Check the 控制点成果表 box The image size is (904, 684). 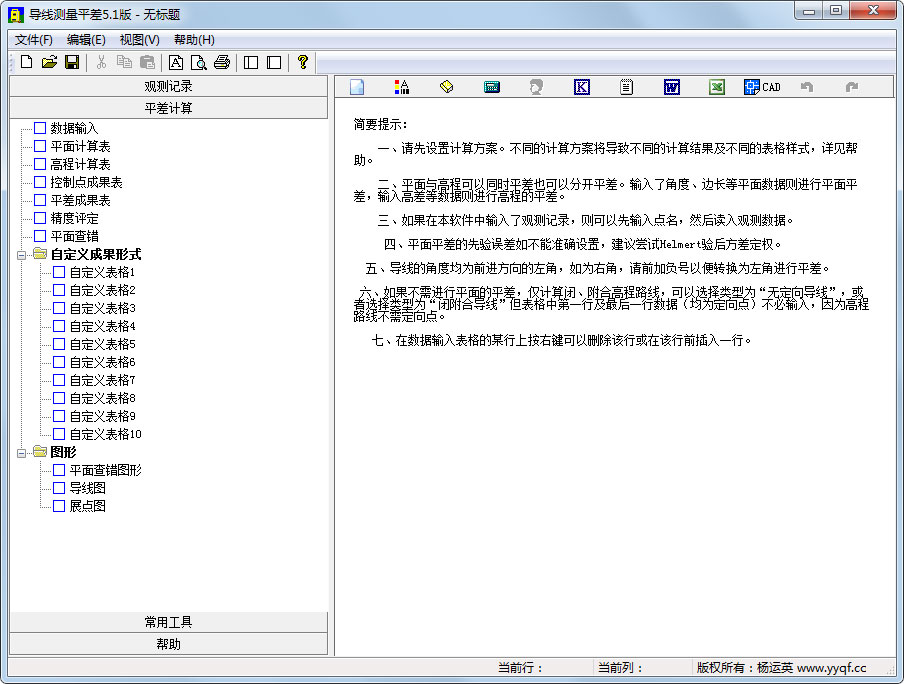pyautogui.click(x=40, y=182)
